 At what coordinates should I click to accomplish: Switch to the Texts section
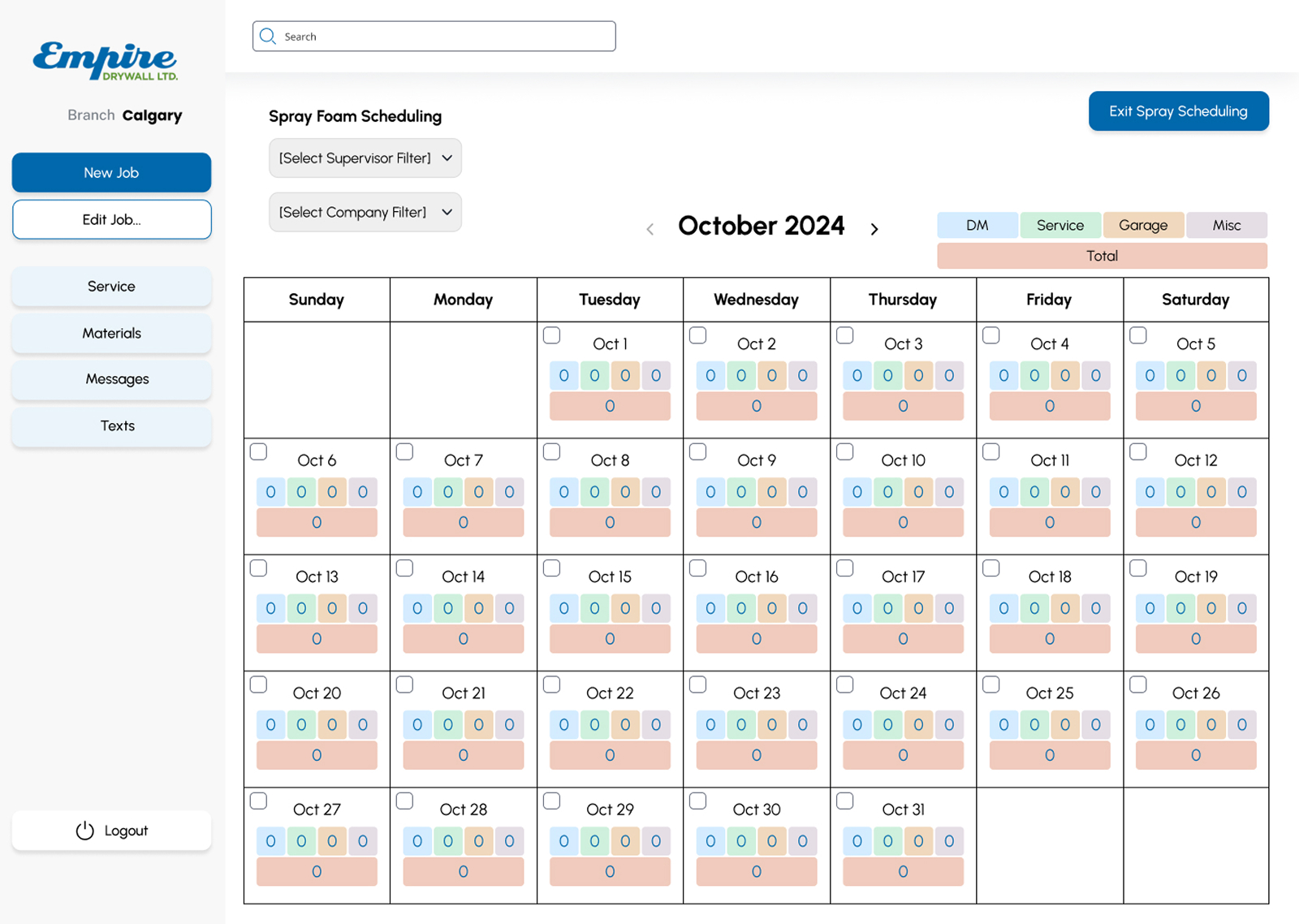click(111, 425)
